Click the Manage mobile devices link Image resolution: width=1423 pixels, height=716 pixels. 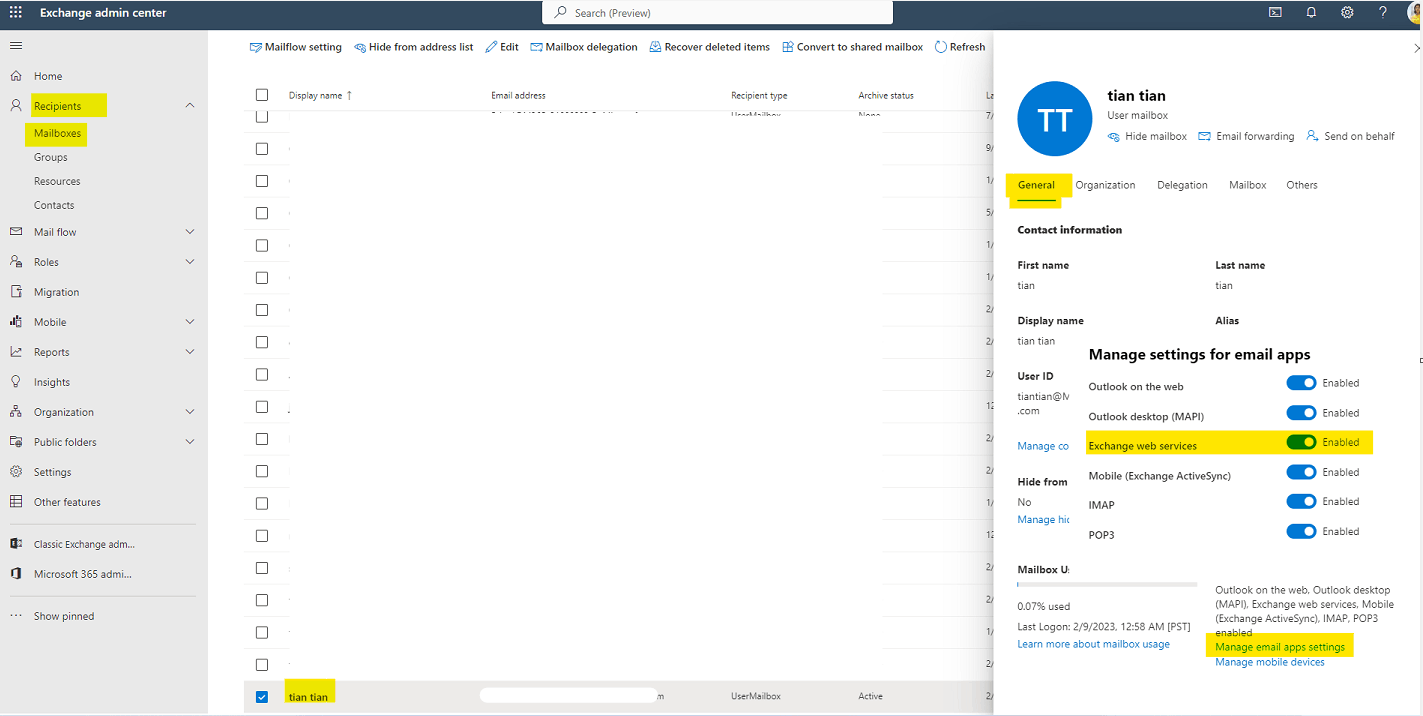[1270, 662]
